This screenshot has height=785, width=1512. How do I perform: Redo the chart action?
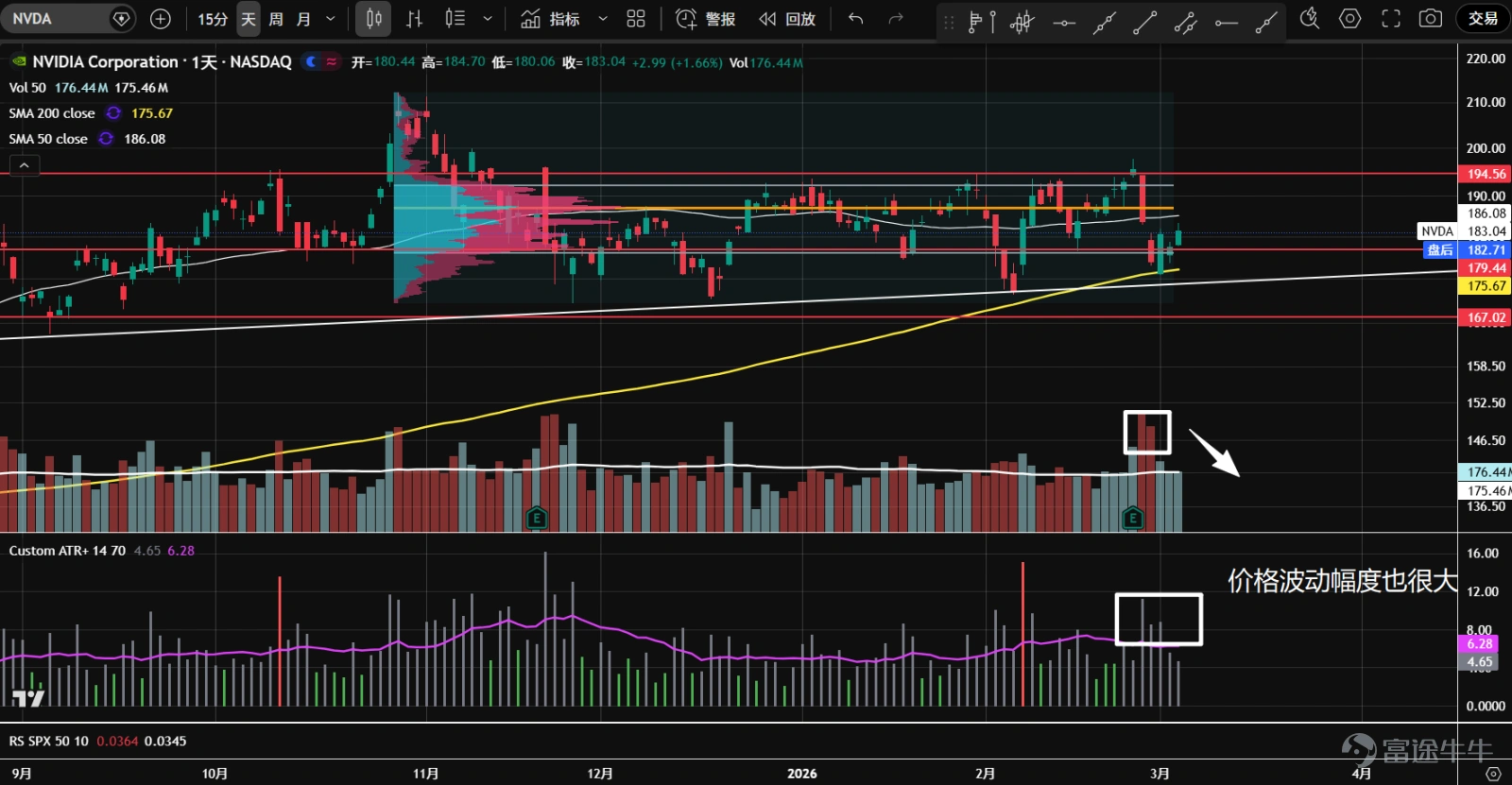point(896,19)
